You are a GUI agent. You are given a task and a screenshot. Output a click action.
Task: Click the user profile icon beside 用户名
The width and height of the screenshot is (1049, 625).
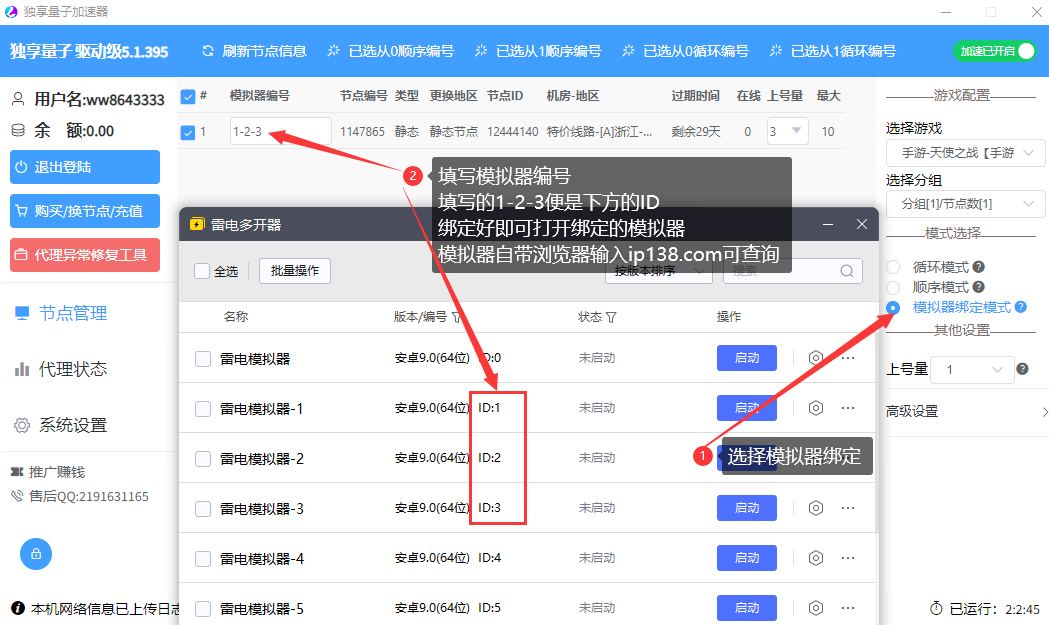pyautogui.click(x=19, y=100)
